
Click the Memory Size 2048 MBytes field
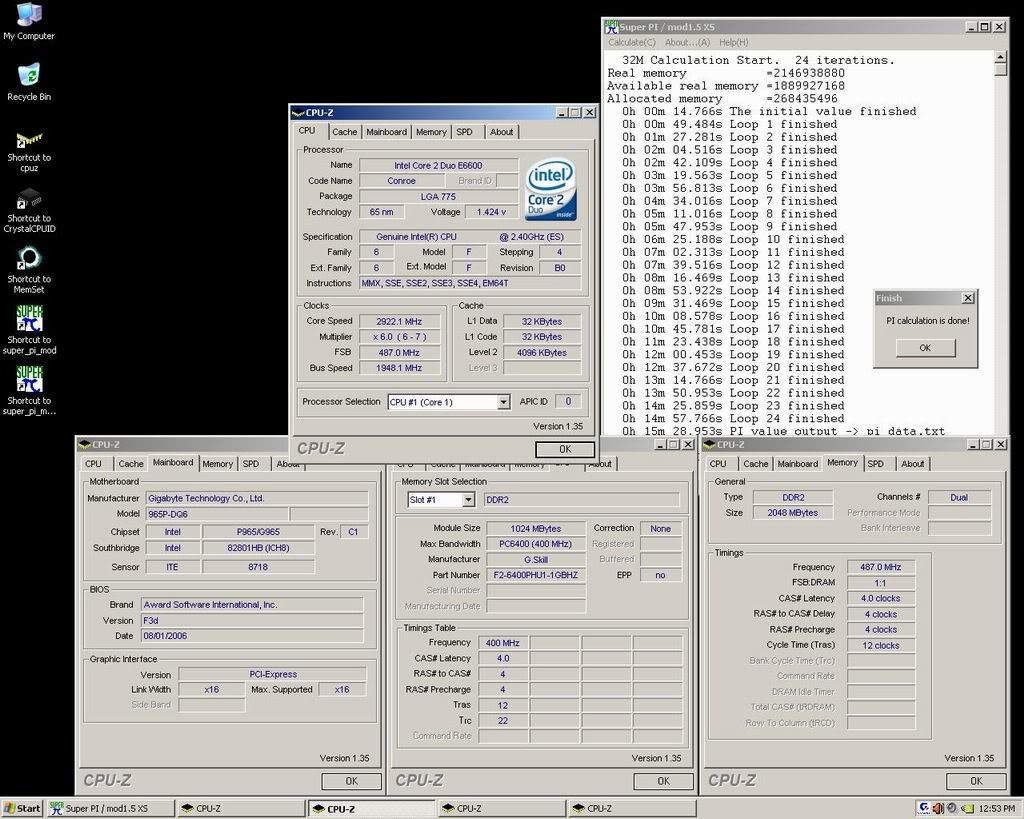793,513
